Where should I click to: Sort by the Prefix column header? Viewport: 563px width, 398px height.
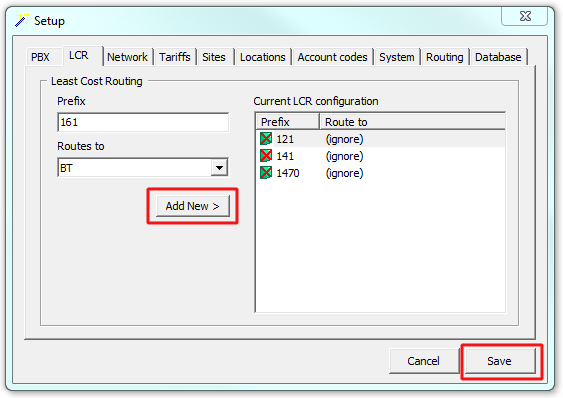[287, 122]
